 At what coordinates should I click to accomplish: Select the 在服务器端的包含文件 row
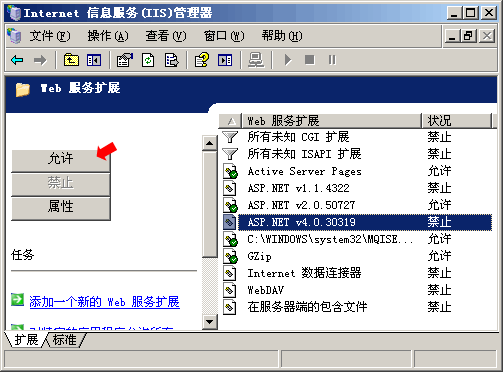357,307
